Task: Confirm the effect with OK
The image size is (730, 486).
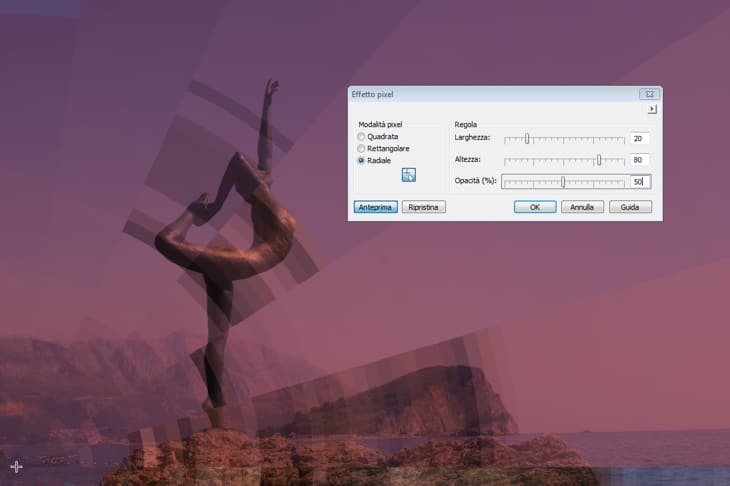Action: click(535, 207)
